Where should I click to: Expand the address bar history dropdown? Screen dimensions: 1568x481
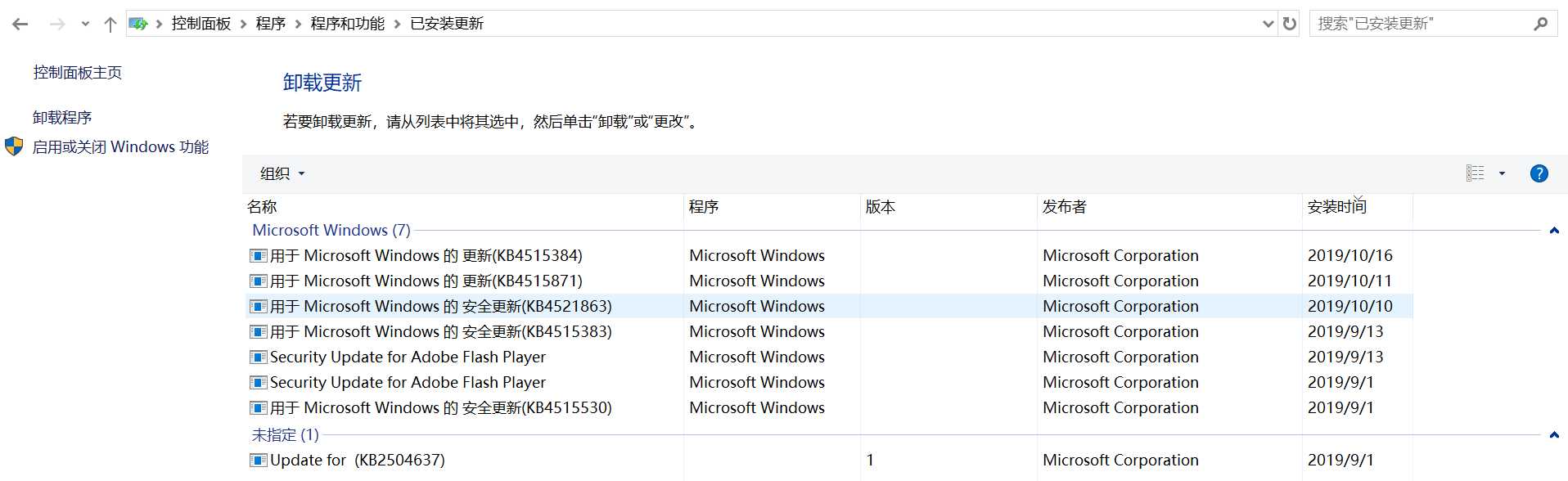(x=1268, y=24)
